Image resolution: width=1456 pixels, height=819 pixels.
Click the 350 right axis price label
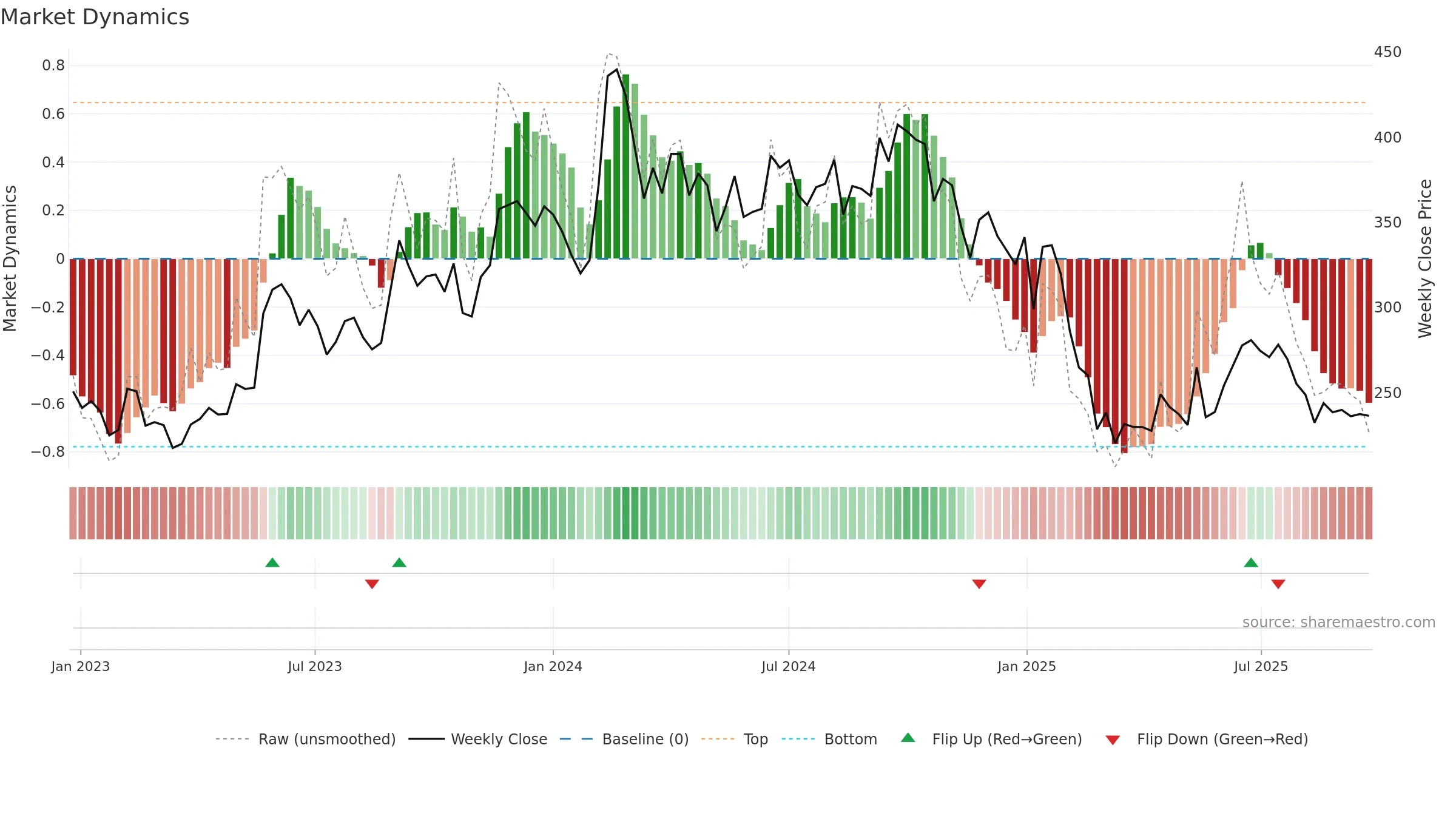pos(1387,222)
